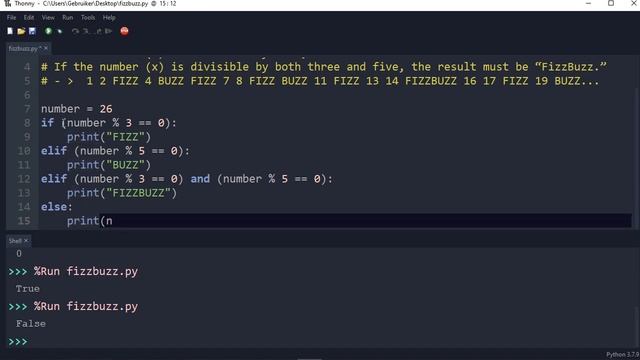Click the value 26 on line 7
The image size is (640, 360).
(106, 109)
